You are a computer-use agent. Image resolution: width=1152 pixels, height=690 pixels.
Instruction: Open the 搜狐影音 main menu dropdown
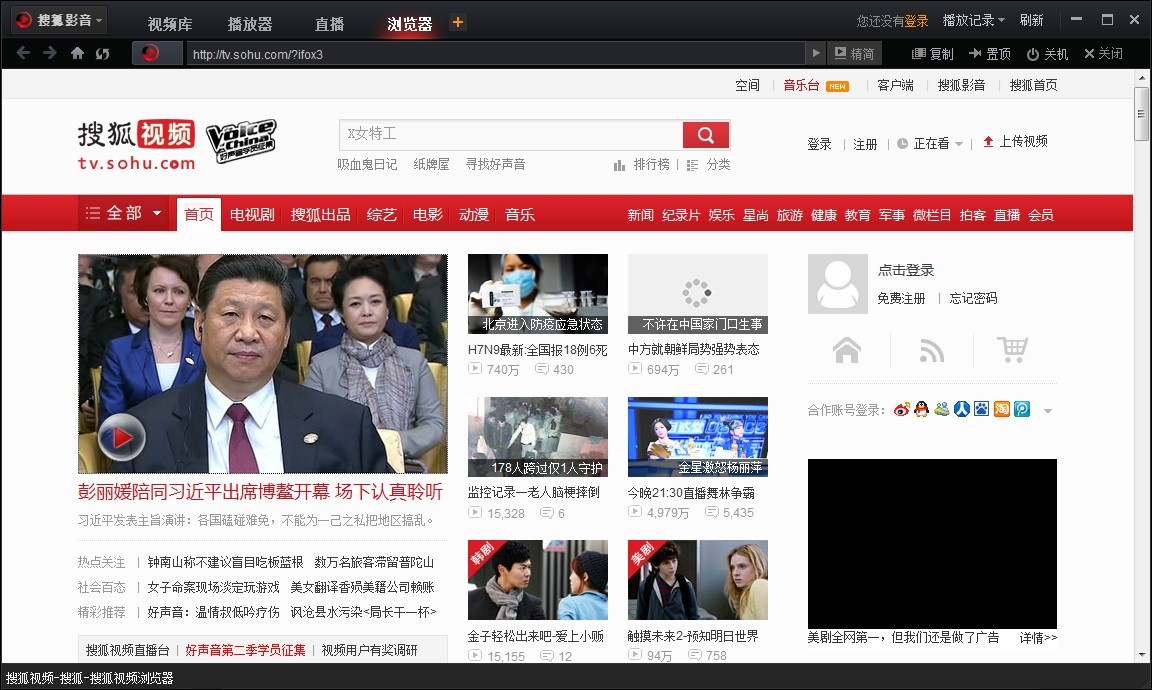click(60, 20)
